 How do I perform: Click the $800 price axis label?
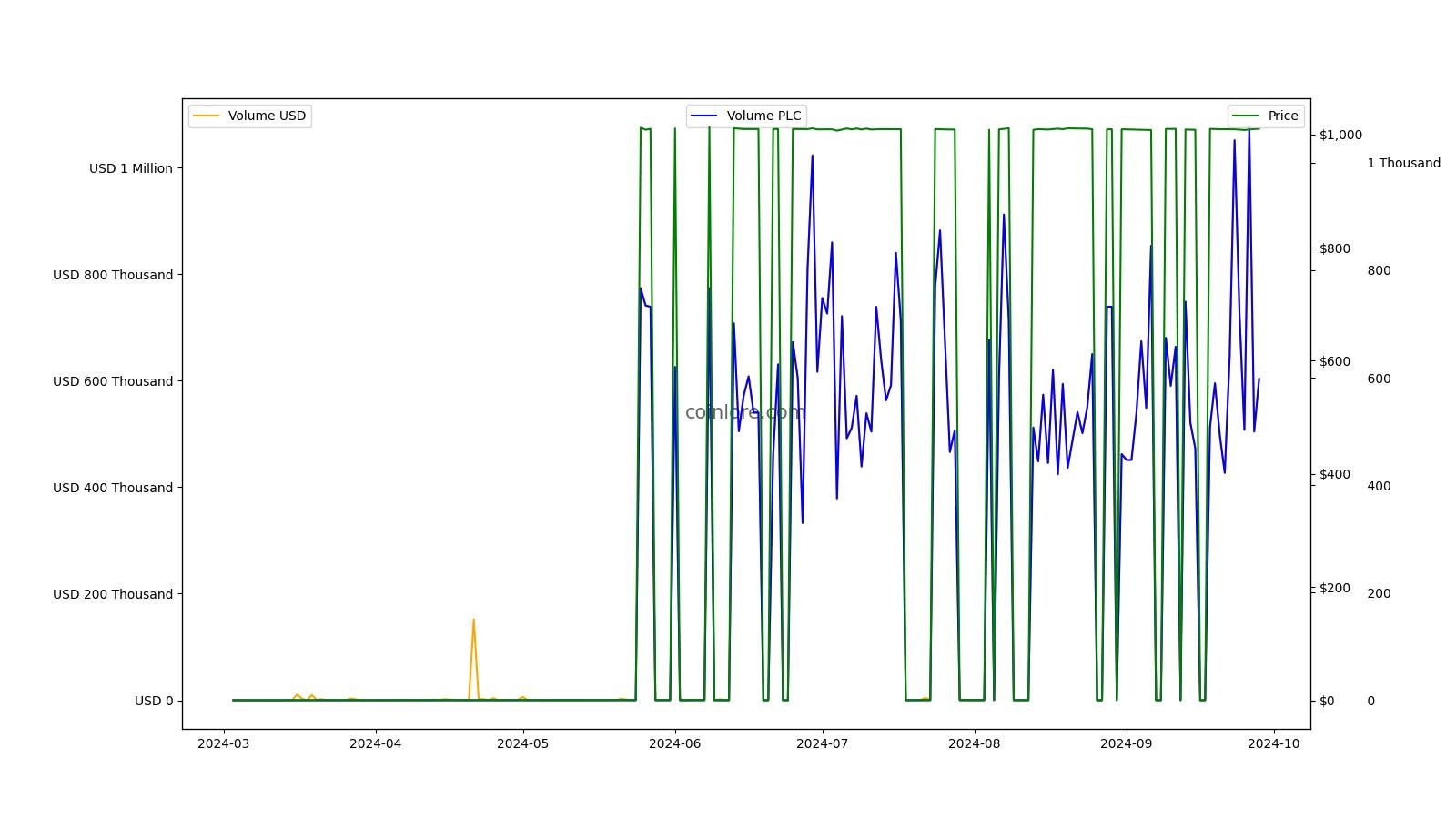point(1335,248)
